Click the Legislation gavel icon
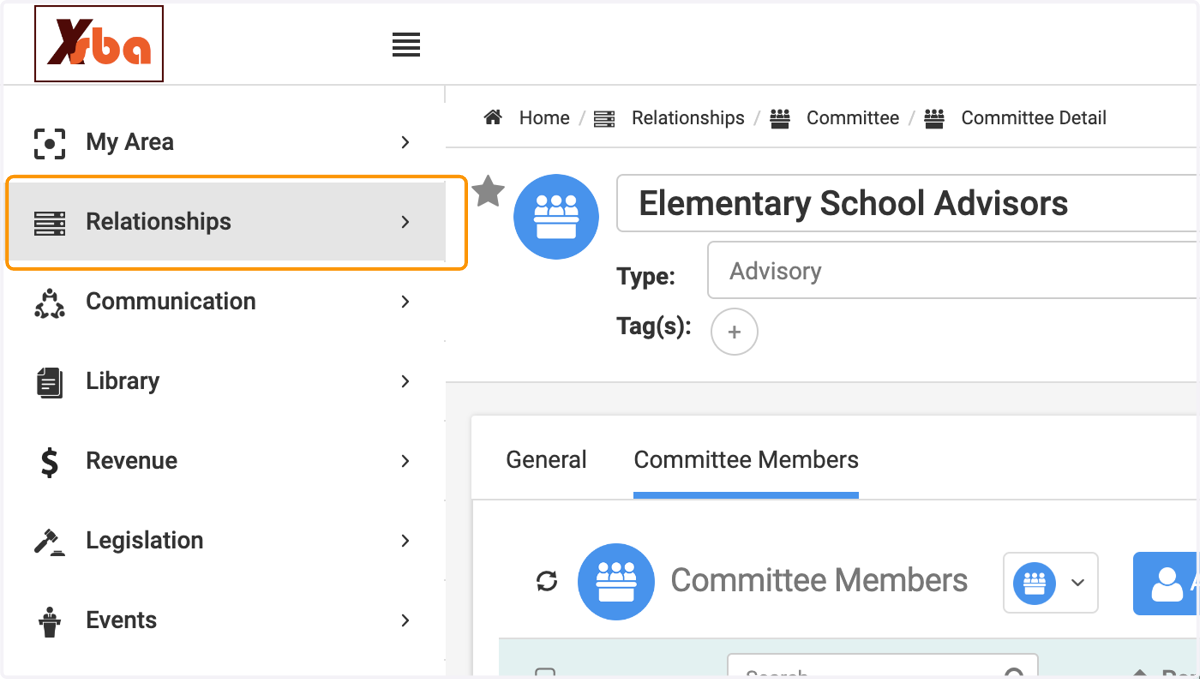Image resolution: width=1200 pixels, height=679 pixels. click(x=50, y=542)
